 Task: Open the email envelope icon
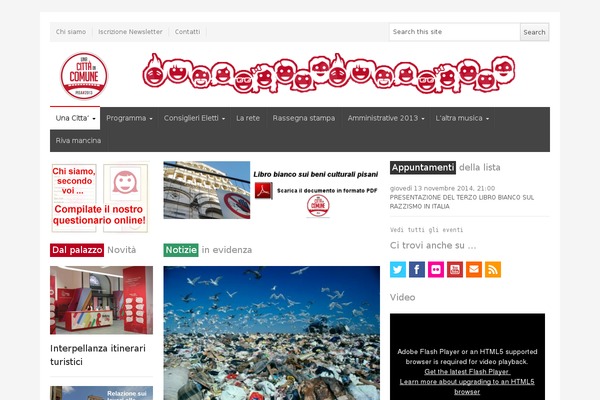[474, 269]
